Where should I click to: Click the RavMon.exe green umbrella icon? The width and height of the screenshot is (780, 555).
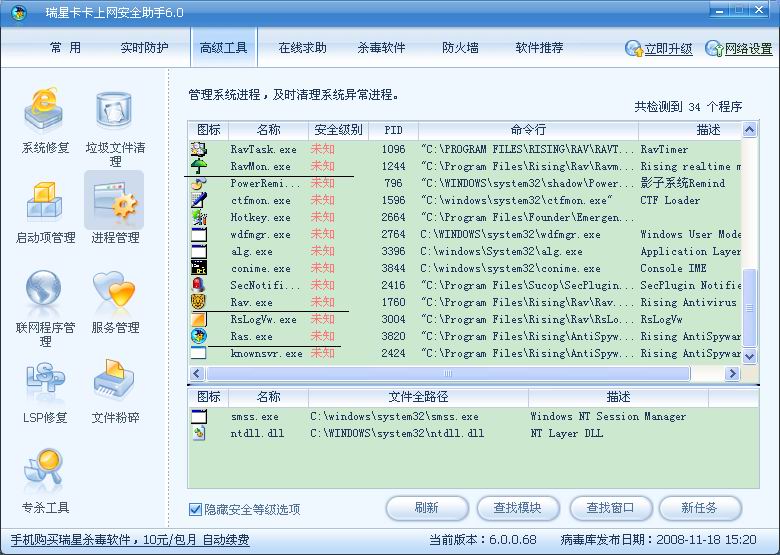click(199, 166)
